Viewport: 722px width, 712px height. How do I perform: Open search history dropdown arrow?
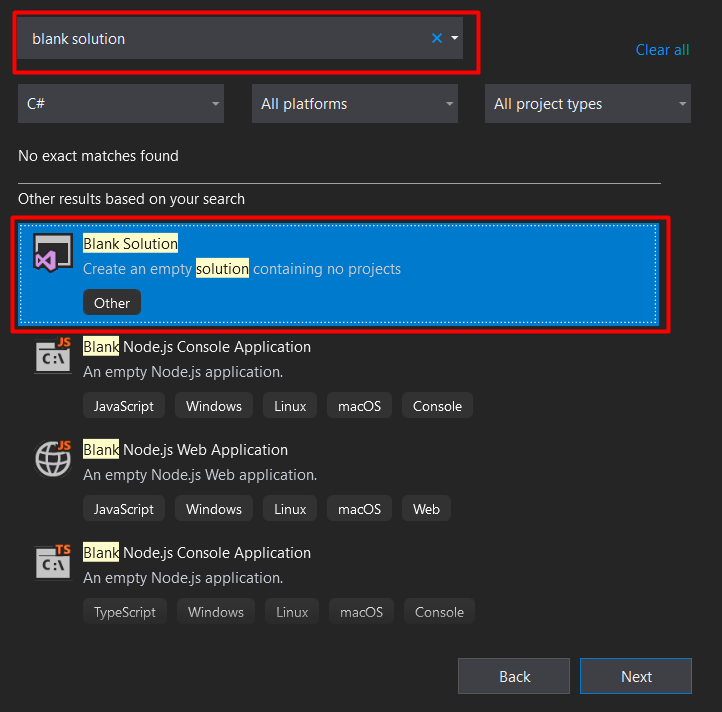[x=454, y=38]
